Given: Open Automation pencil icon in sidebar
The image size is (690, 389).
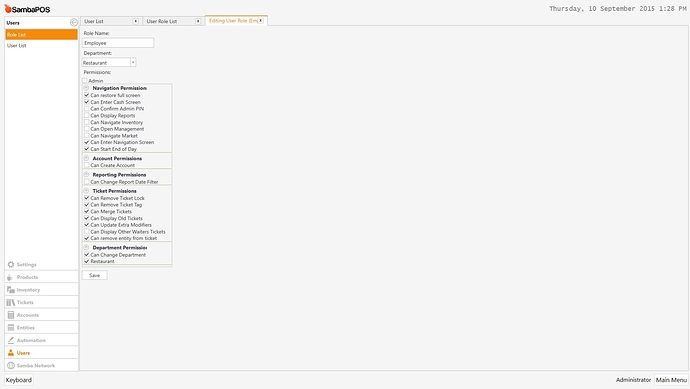Looking at the screenshot, I should (11, 340).
